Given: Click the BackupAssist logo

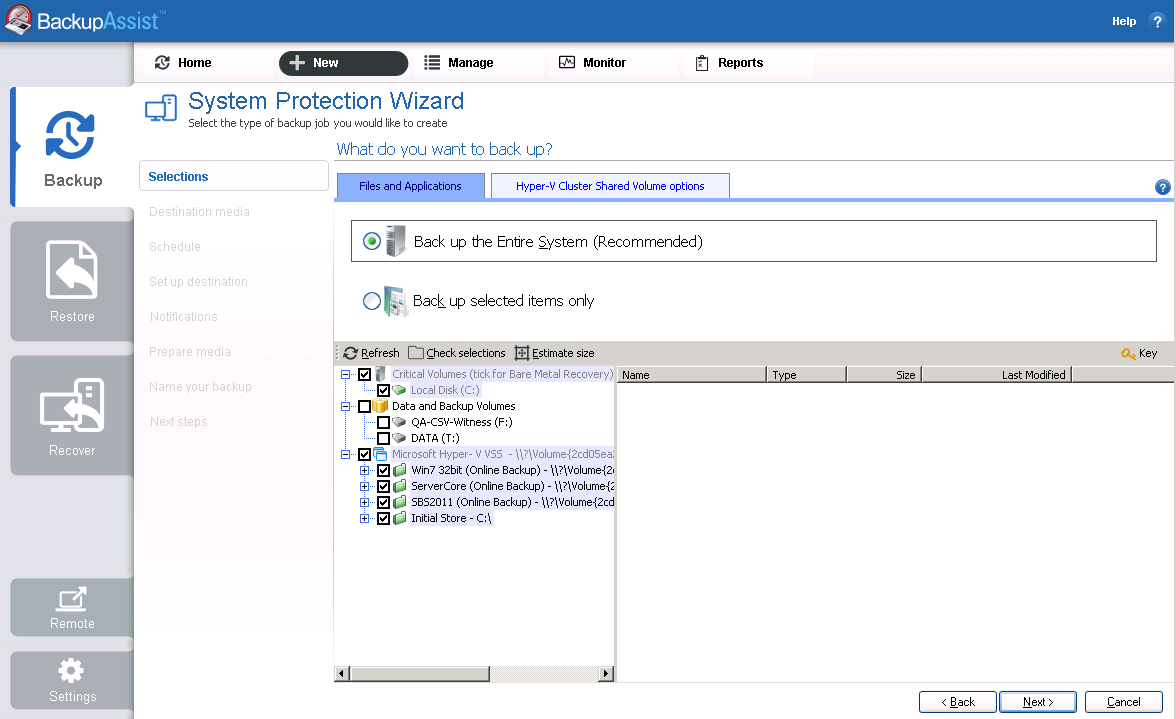Looking at the screenshot, I should (84, 20).
